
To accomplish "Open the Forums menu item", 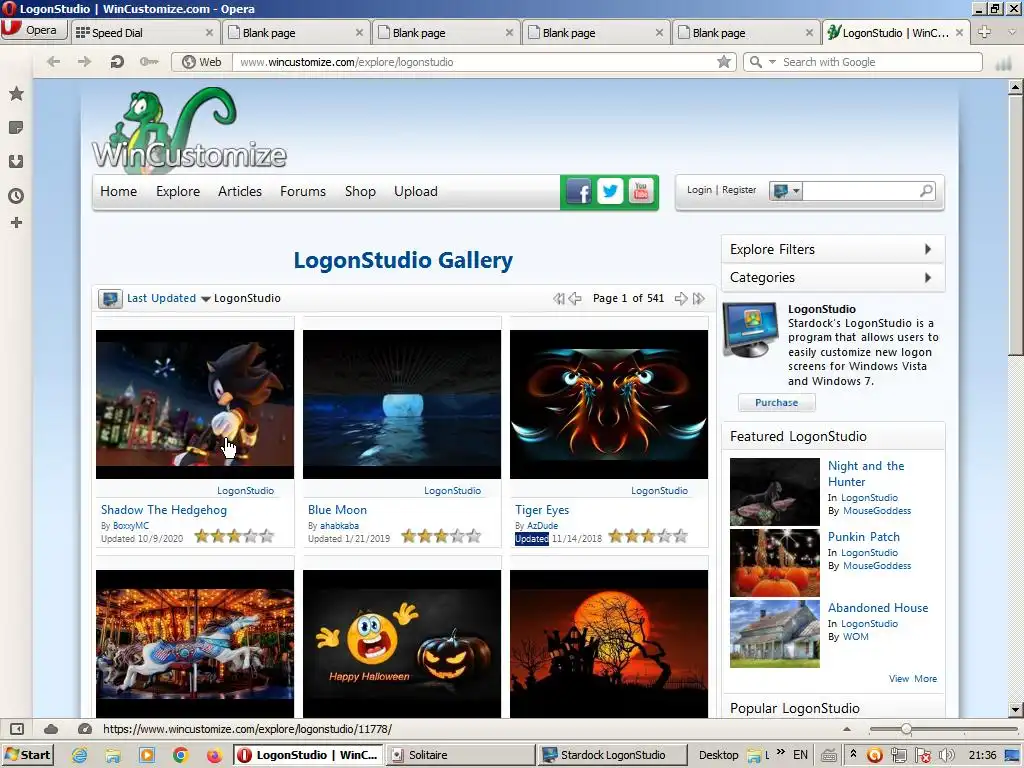I will tap(303, 191).
